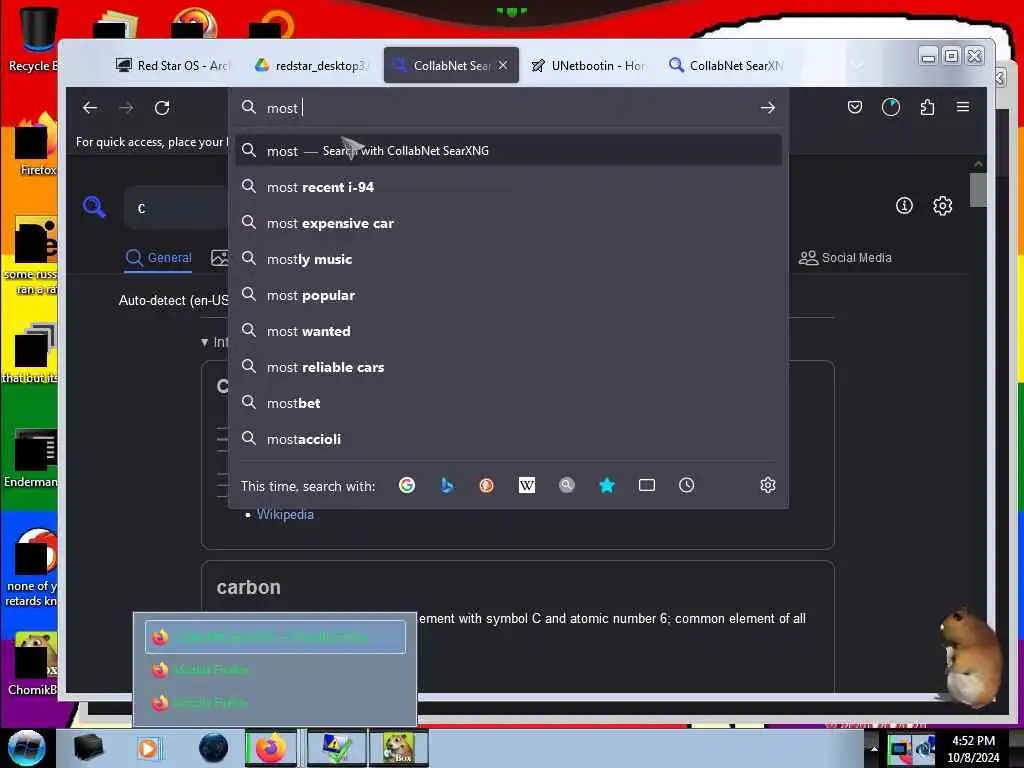
Task: Search this time with the gray magnifier engine
Action: click(x=567, y=485)
